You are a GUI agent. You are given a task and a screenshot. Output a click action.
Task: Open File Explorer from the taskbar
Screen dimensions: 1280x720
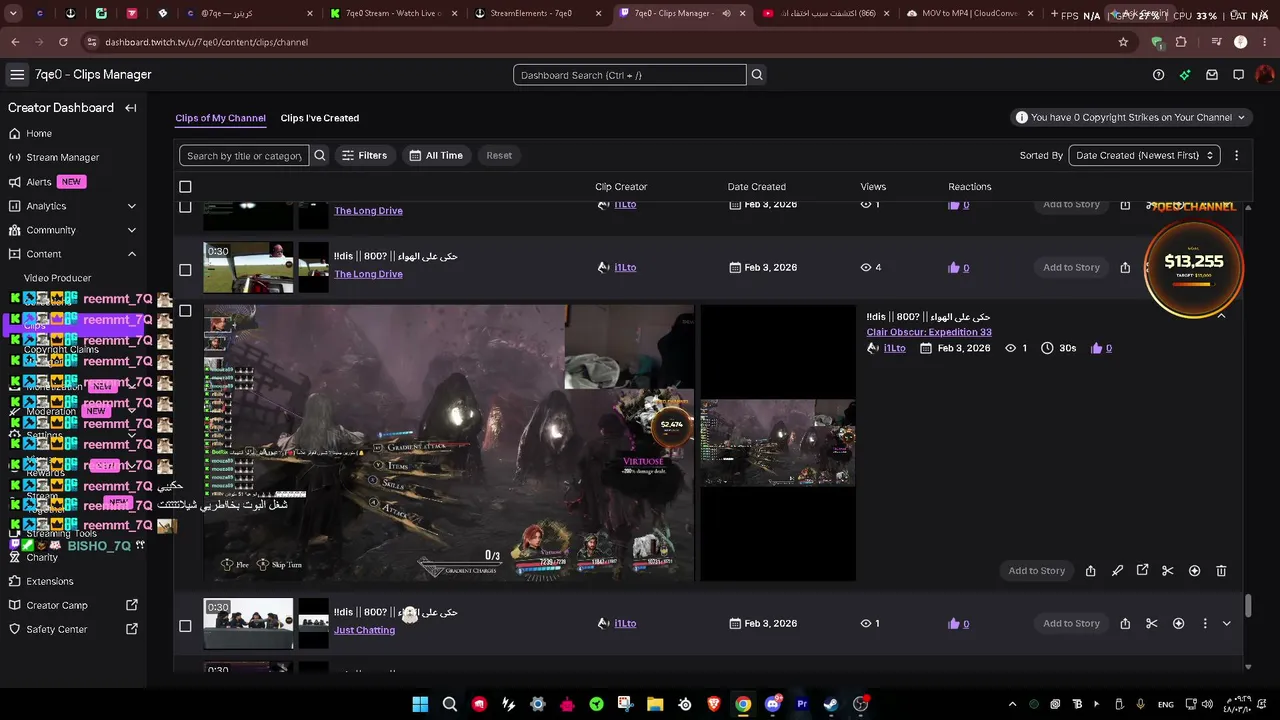654,704
